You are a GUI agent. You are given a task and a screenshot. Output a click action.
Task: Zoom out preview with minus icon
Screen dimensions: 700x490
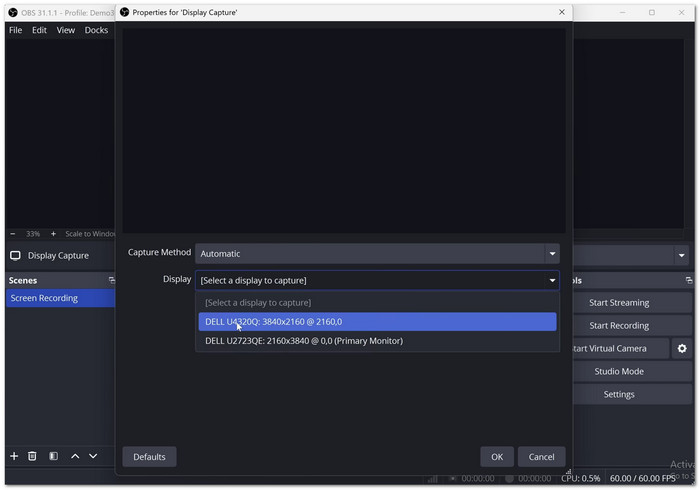pos(12,234)
